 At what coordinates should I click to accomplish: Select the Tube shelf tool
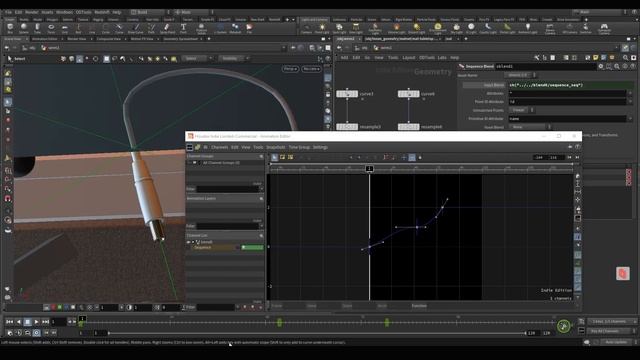click(37, 28)
